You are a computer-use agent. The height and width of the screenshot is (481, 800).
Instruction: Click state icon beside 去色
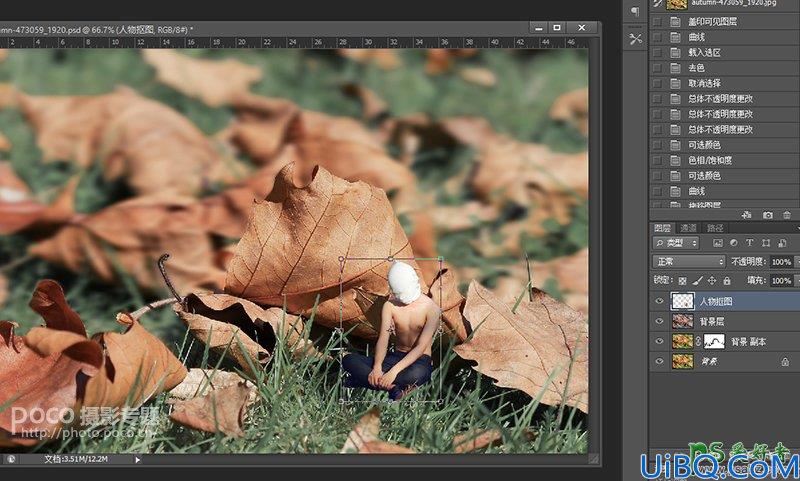(x=676, y=68)
